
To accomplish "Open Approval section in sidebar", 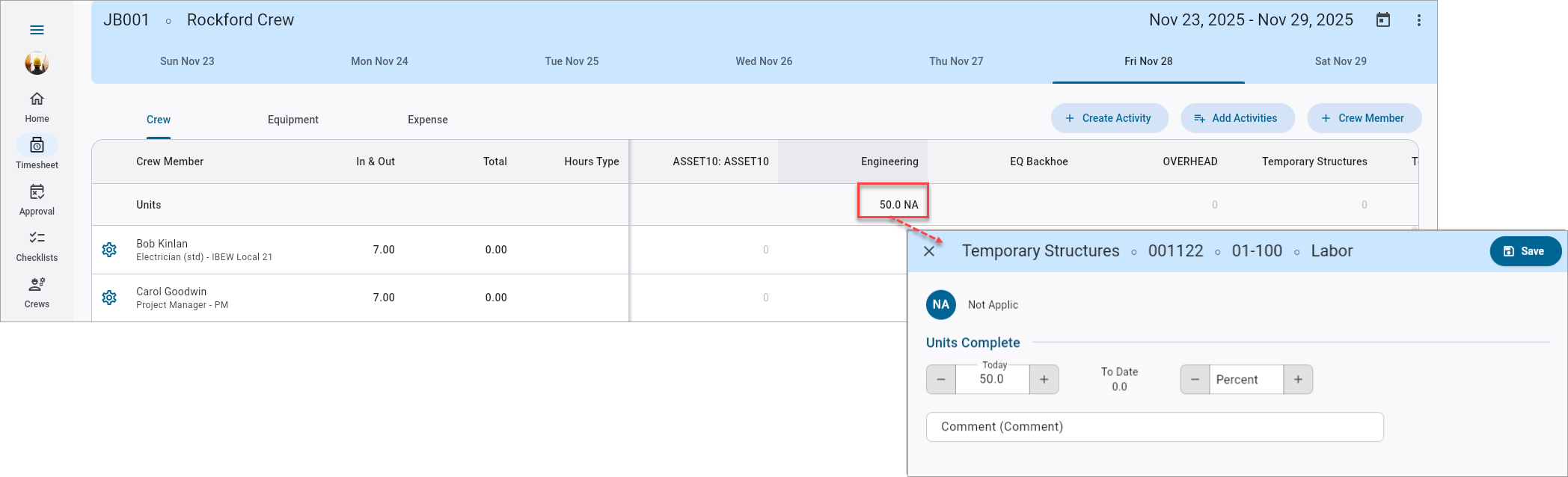I will [x=37, y=200].
